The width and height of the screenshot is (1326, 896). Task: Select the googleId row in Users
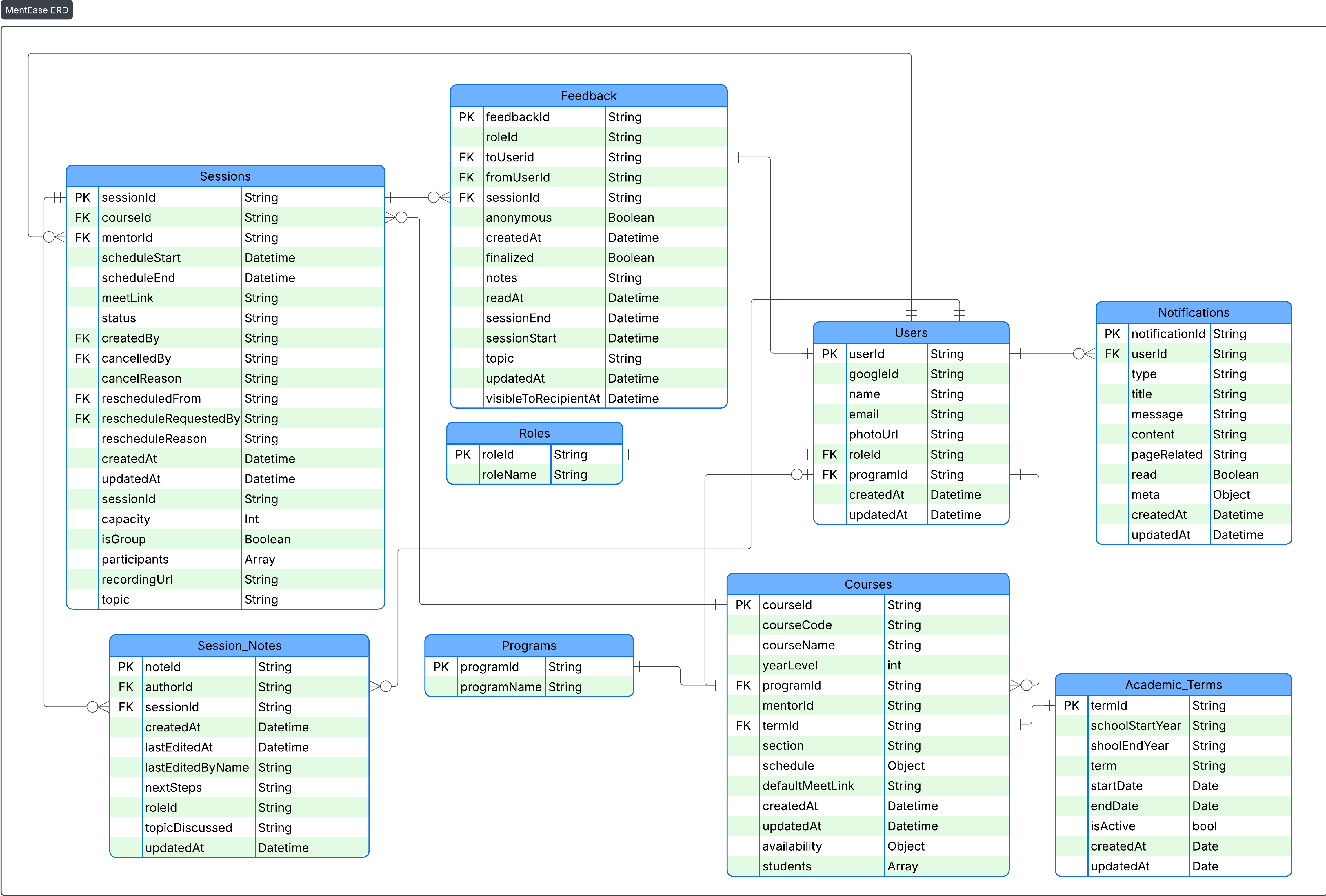(873, 374)
